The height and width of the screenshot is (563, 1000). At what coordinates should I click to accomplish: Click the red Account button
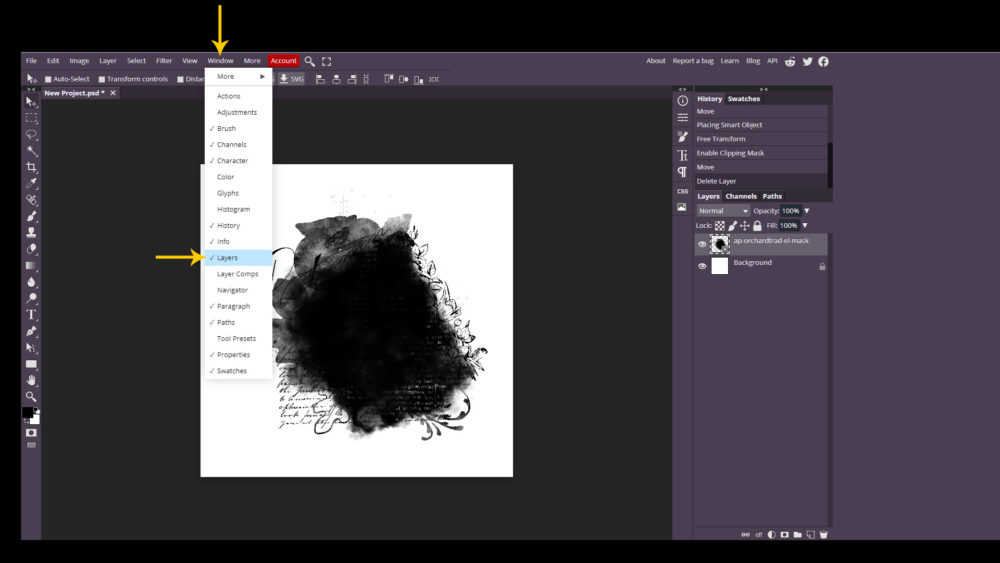tap(283, 61)
